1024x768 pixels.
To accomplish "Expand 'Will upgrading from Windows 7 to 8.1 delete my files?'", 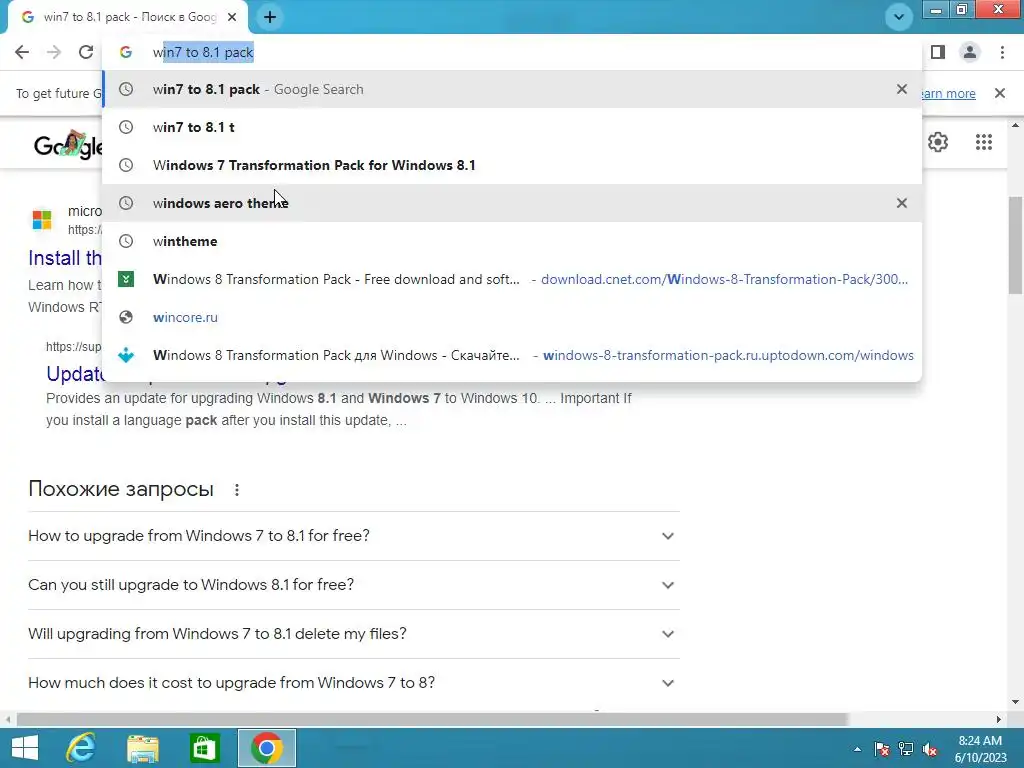I will [353, 633].
